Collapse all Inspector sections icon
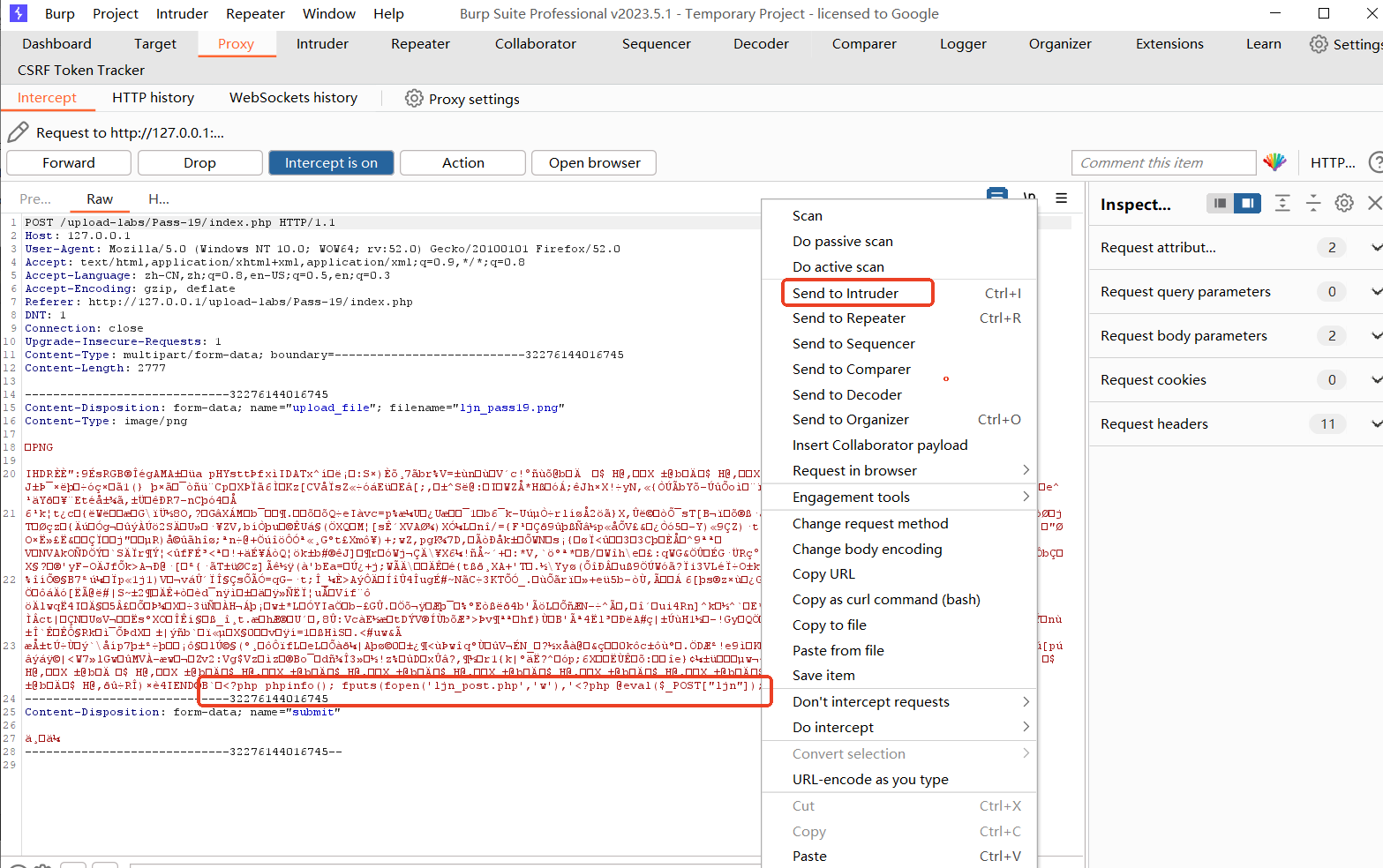 (1313, 203)
